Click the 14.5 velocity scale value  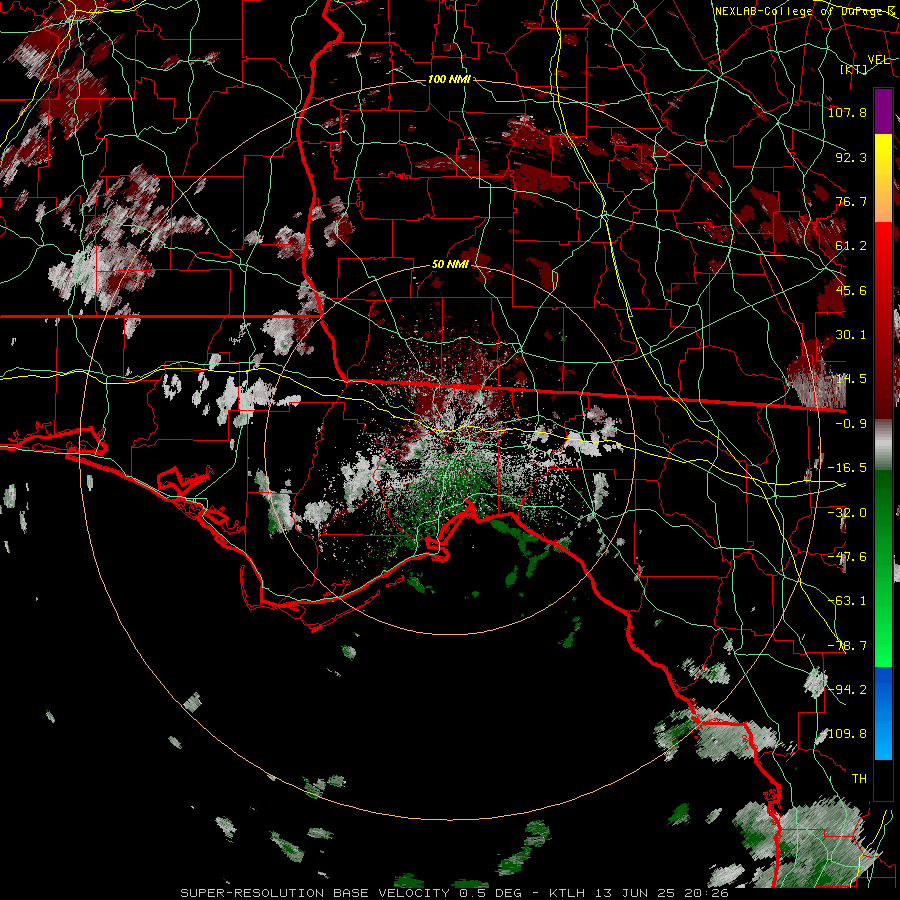click(x=851, y=379)
